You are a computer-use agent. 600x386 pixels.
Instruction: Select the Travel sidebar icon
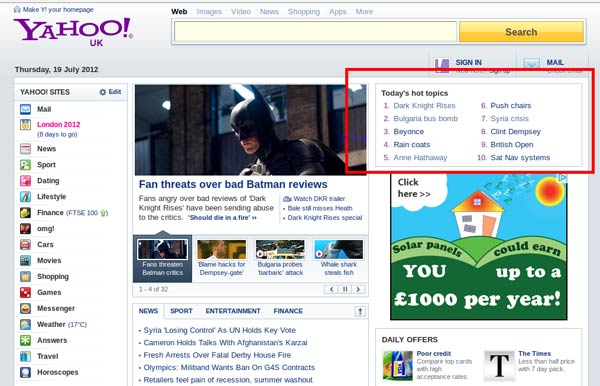(x=26, y=357)
